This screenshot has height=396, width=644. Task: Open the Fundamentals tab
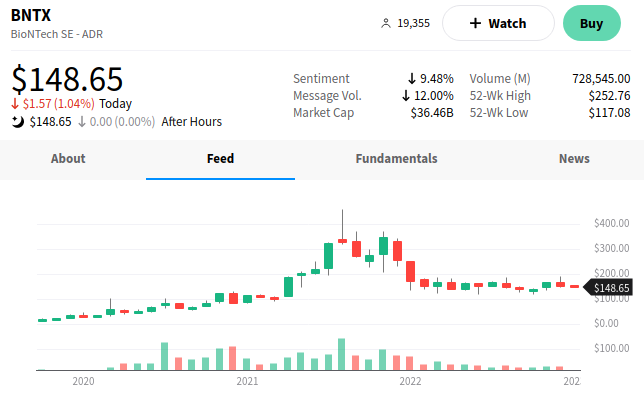point(396,159)
